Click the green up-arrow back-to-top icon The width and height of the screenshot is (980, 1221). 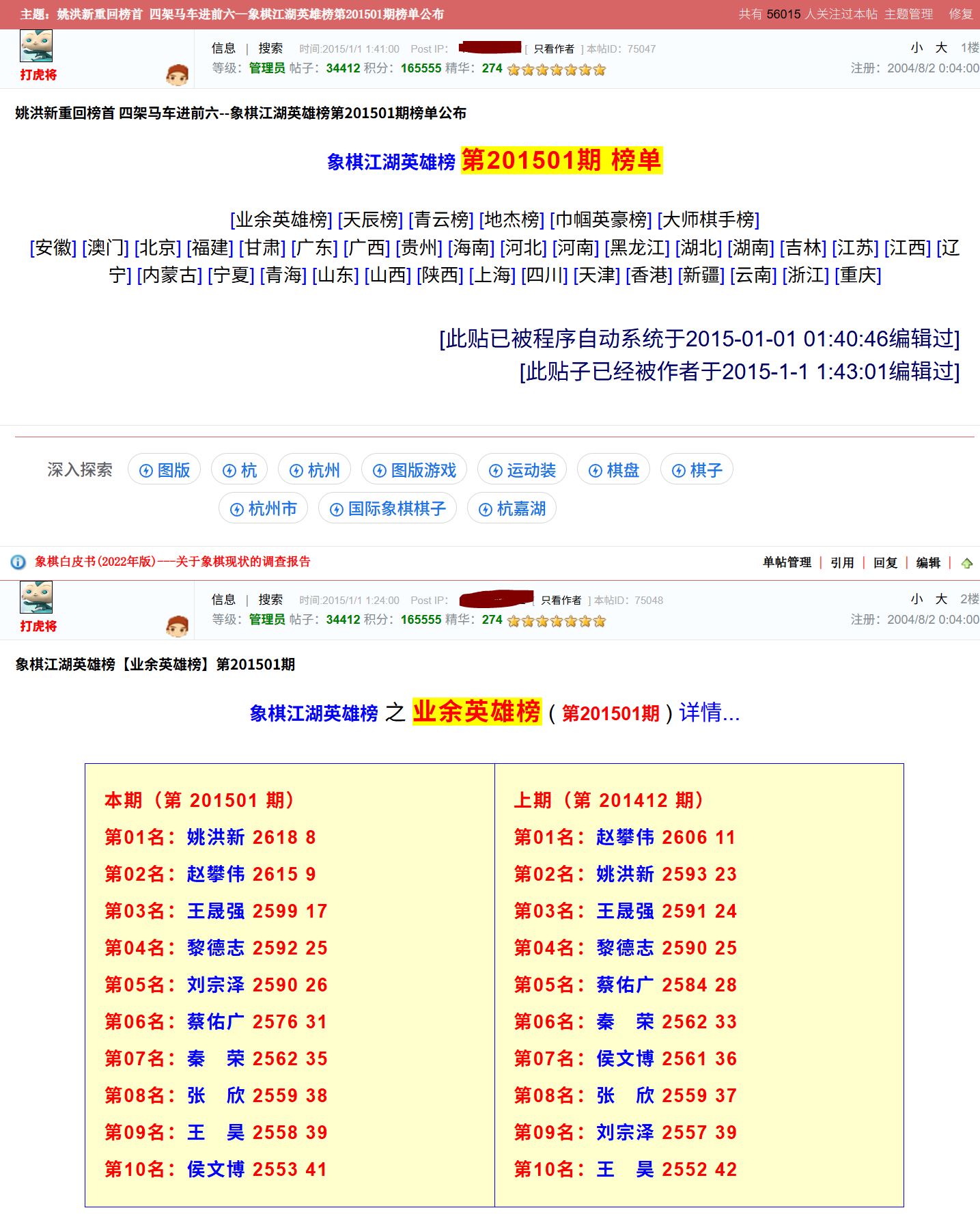[966, 563]
